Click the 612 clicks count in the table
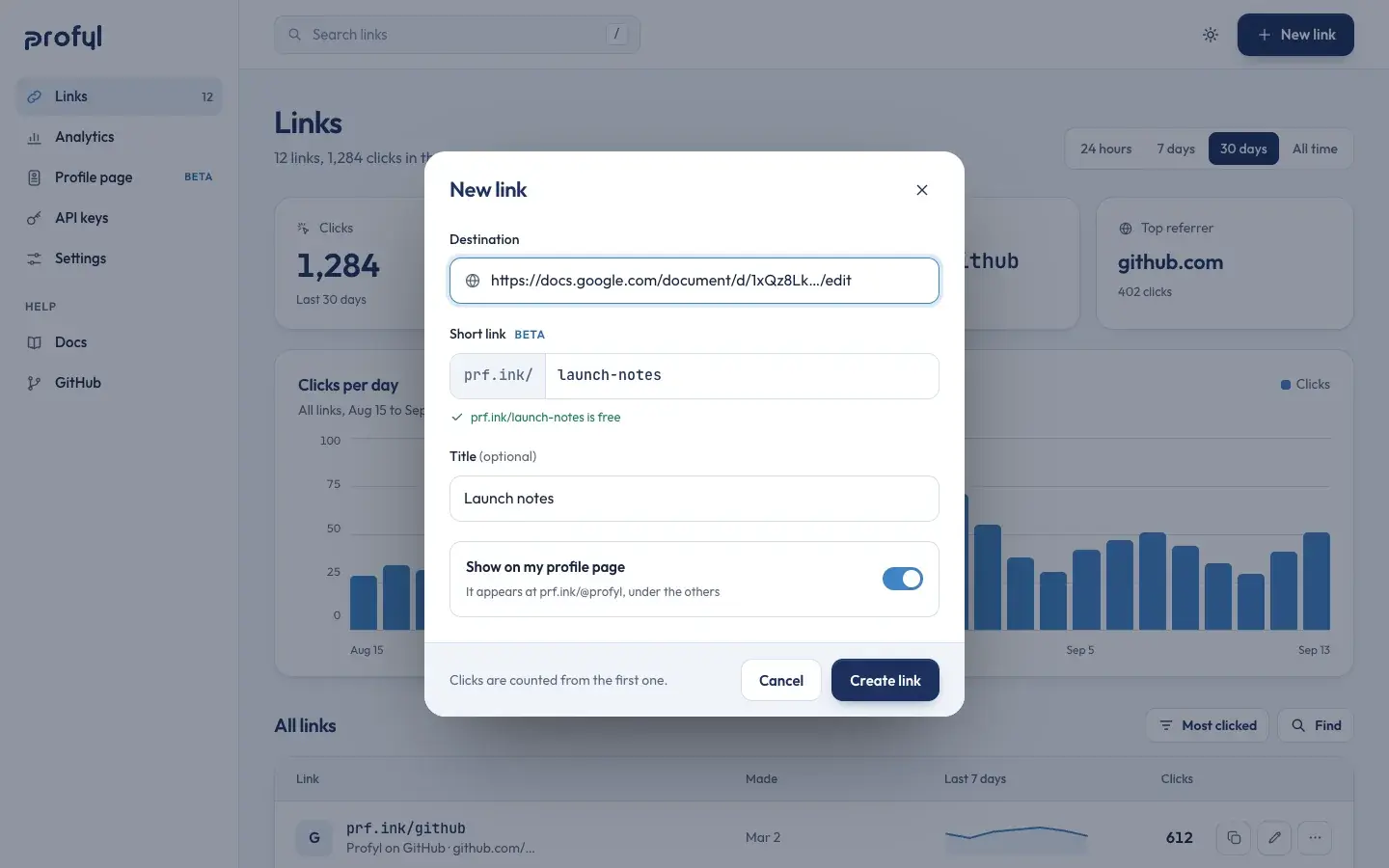Image resolution: width=1389 pixels, height=868 pixels. point(1179,838)
